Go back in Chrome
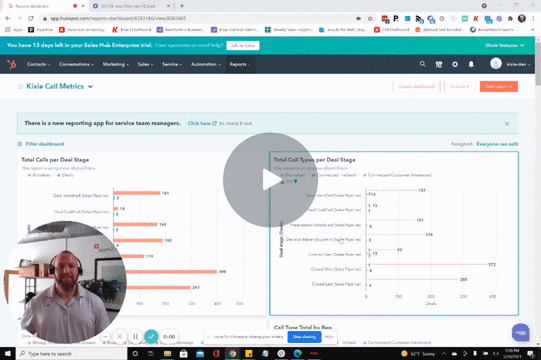This screenshot has width=541, height=360. click(8, 18)
